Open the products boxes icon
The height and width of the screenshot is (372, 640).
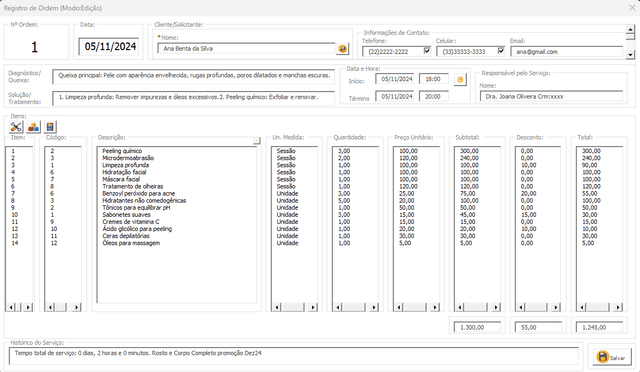33,127
